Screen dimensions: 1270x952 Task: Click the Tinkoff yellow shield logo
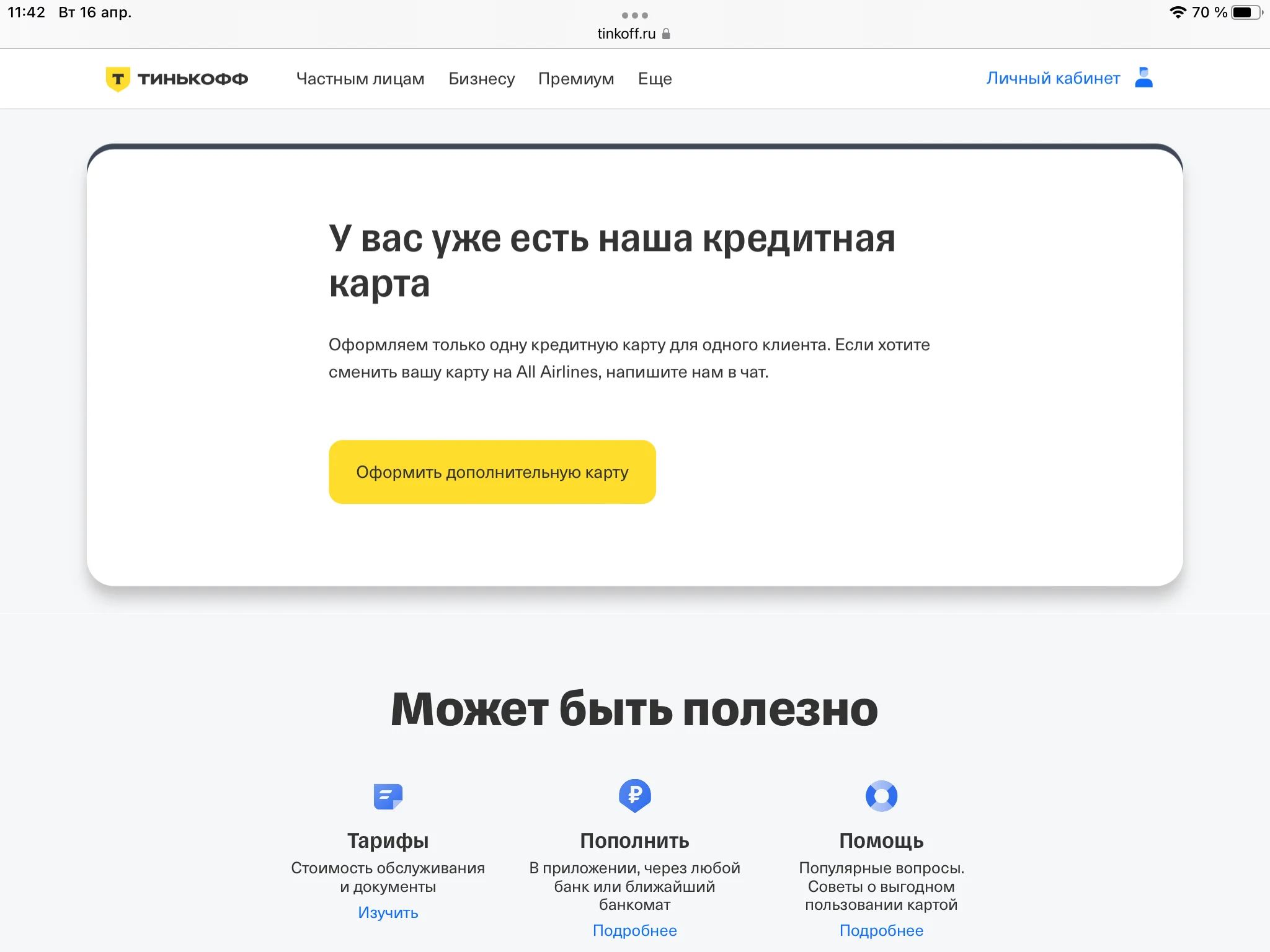point(117,79)
